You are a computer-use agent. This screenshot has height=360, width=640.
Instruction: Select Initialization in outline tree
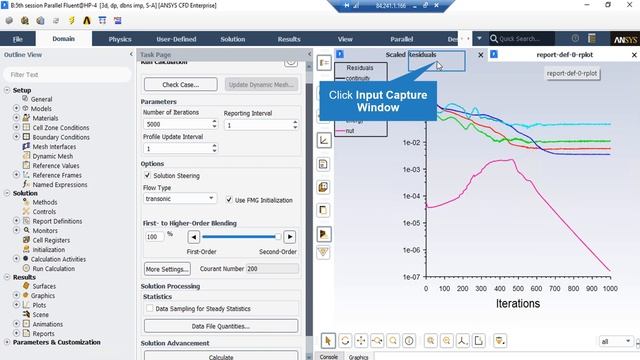pyautogui.click(x=49, y=249)
